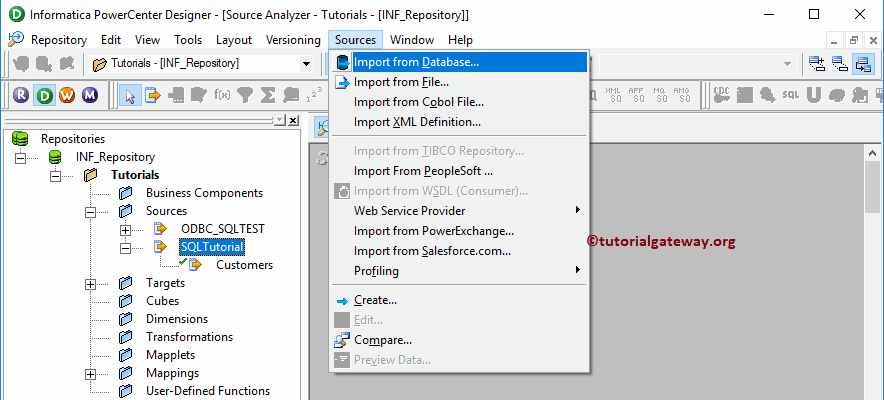Click the link columns icon without plus
Screen dimensions: 884x400
point(839,64)
